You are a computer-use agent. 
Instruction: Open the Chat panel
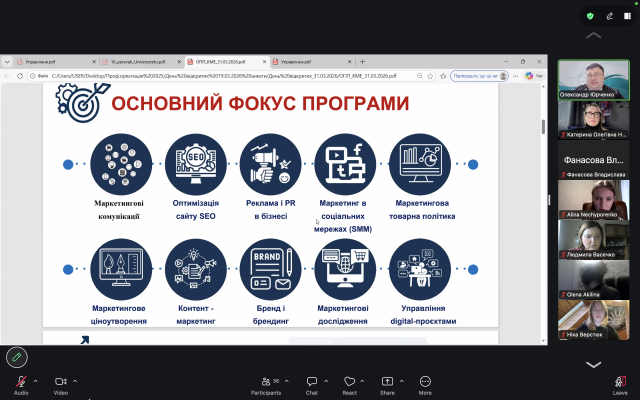click(312, 381)
